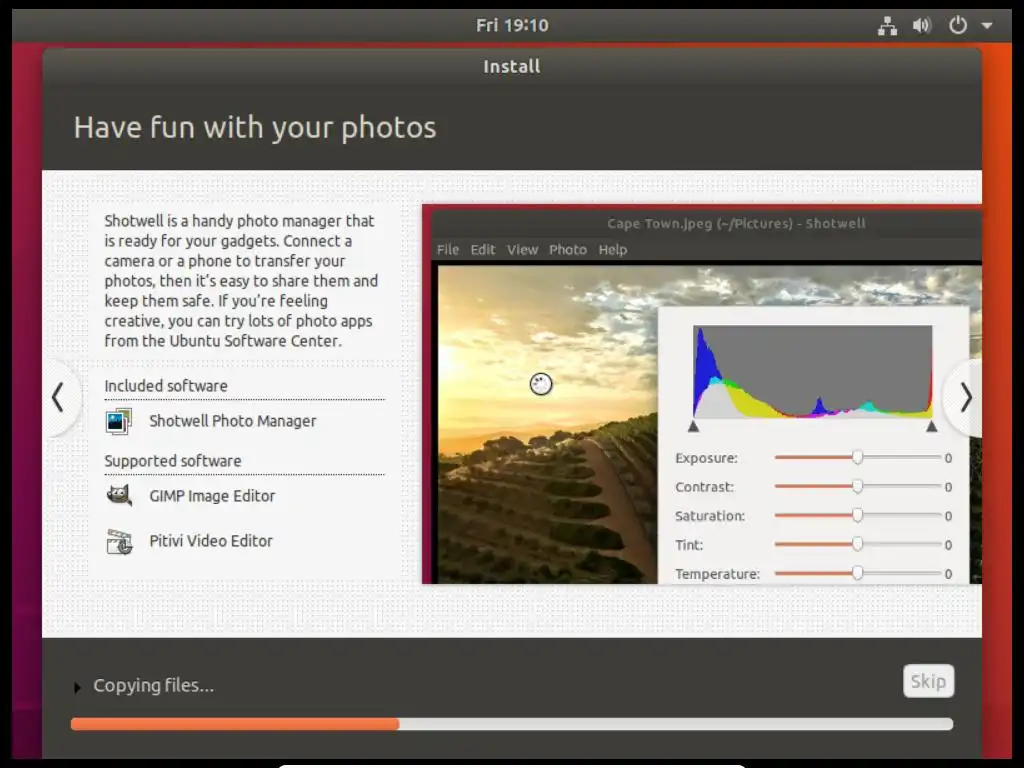Screen dimensions: 1024x768
Task: Click the Skip button
Action: 928,681
